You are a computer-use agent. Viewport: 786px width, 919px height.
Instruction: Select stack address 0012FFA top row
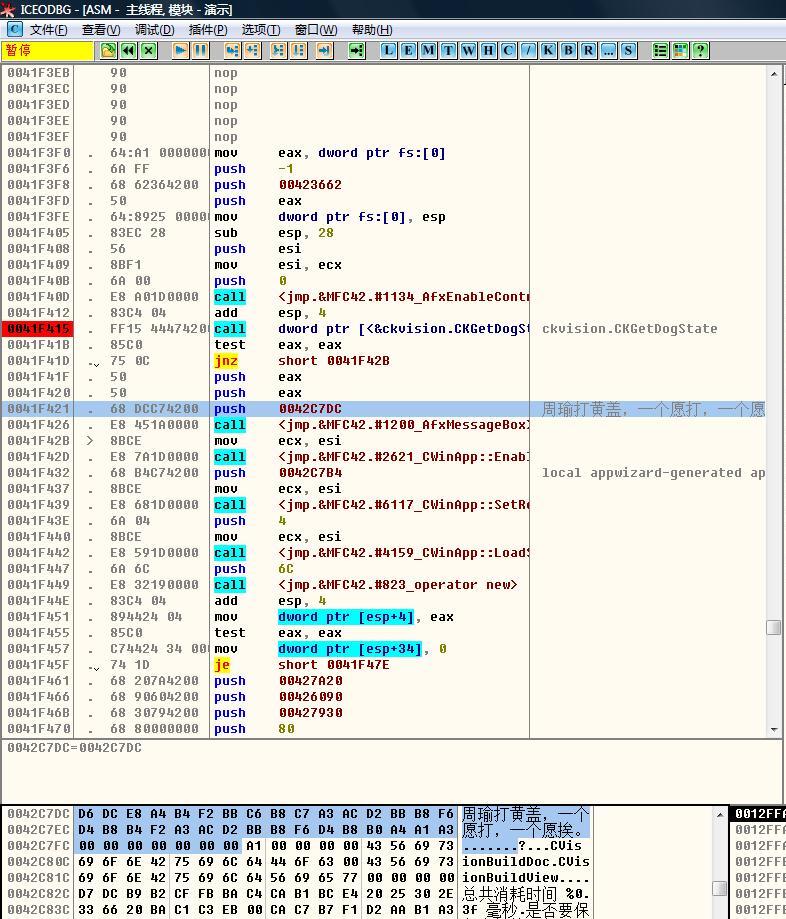pos(760,814)
